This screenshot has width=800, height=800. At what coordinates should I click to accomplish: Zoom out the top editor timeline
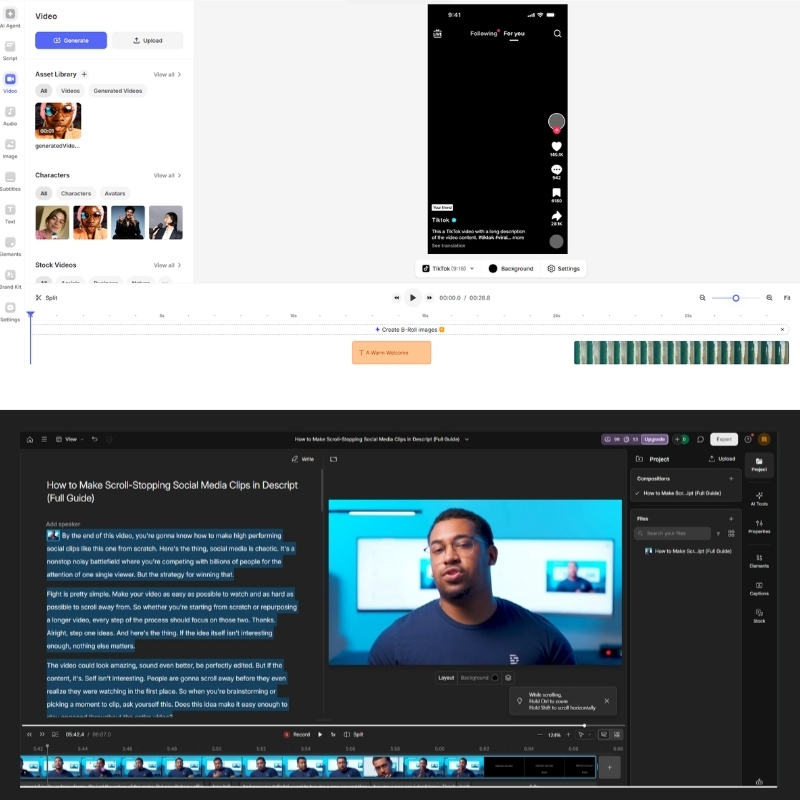[703, 297]
